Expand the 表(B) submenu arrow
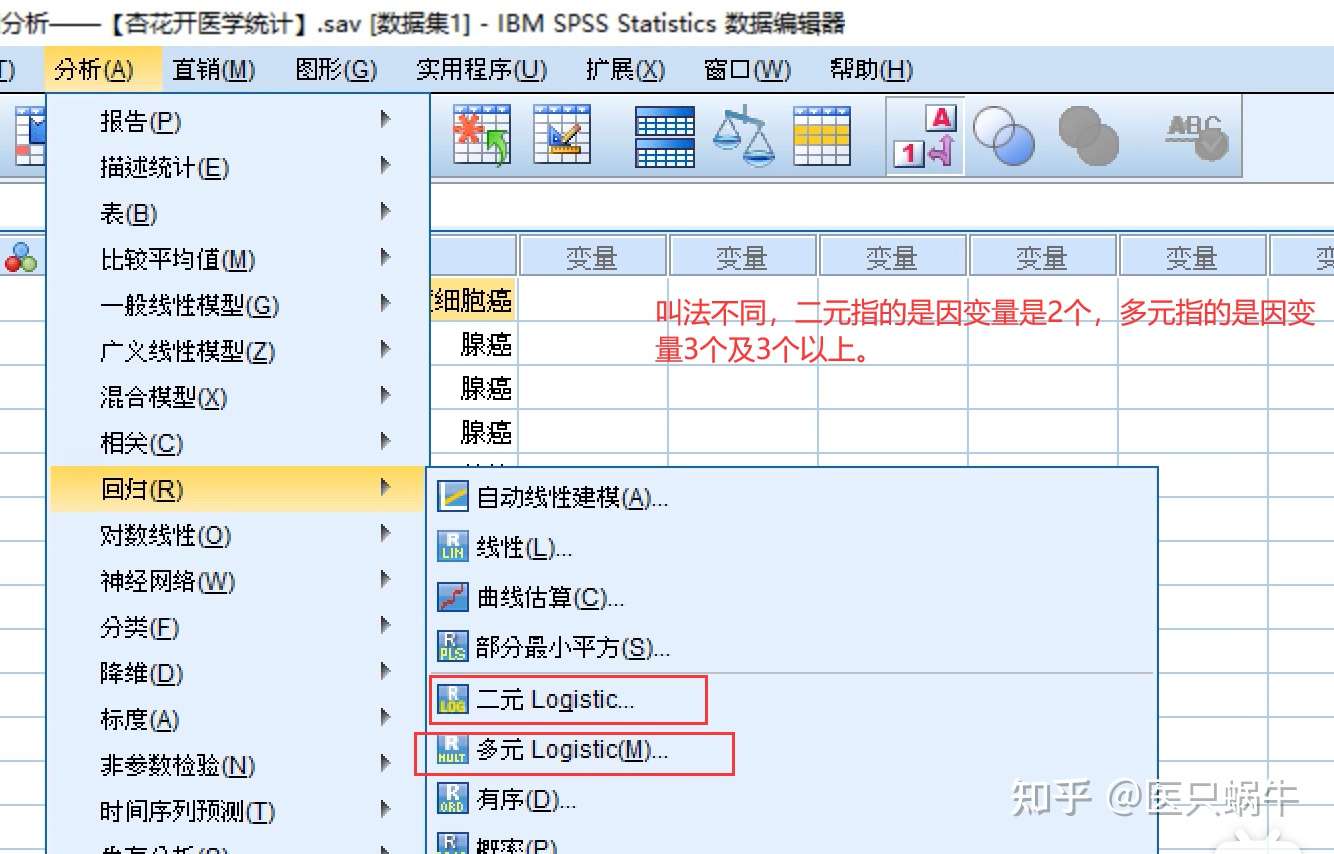This screenshot has width=1334, height=854. [x=386, y=212]
